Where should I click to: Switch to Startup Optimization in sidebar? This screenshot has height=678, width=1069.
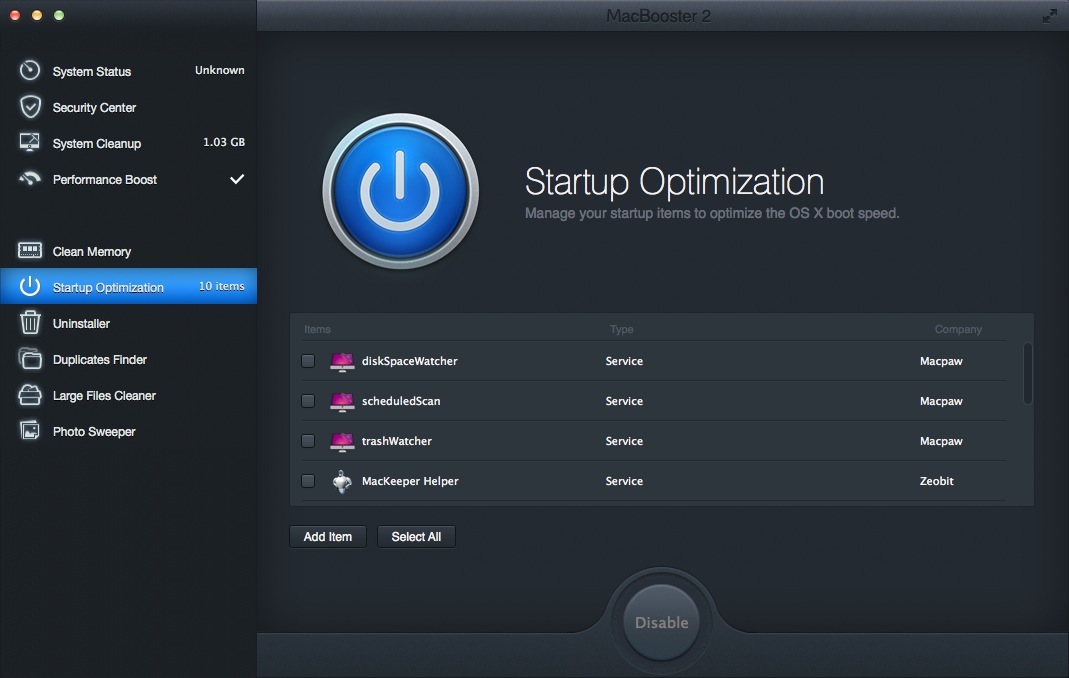tap(108, 287)
